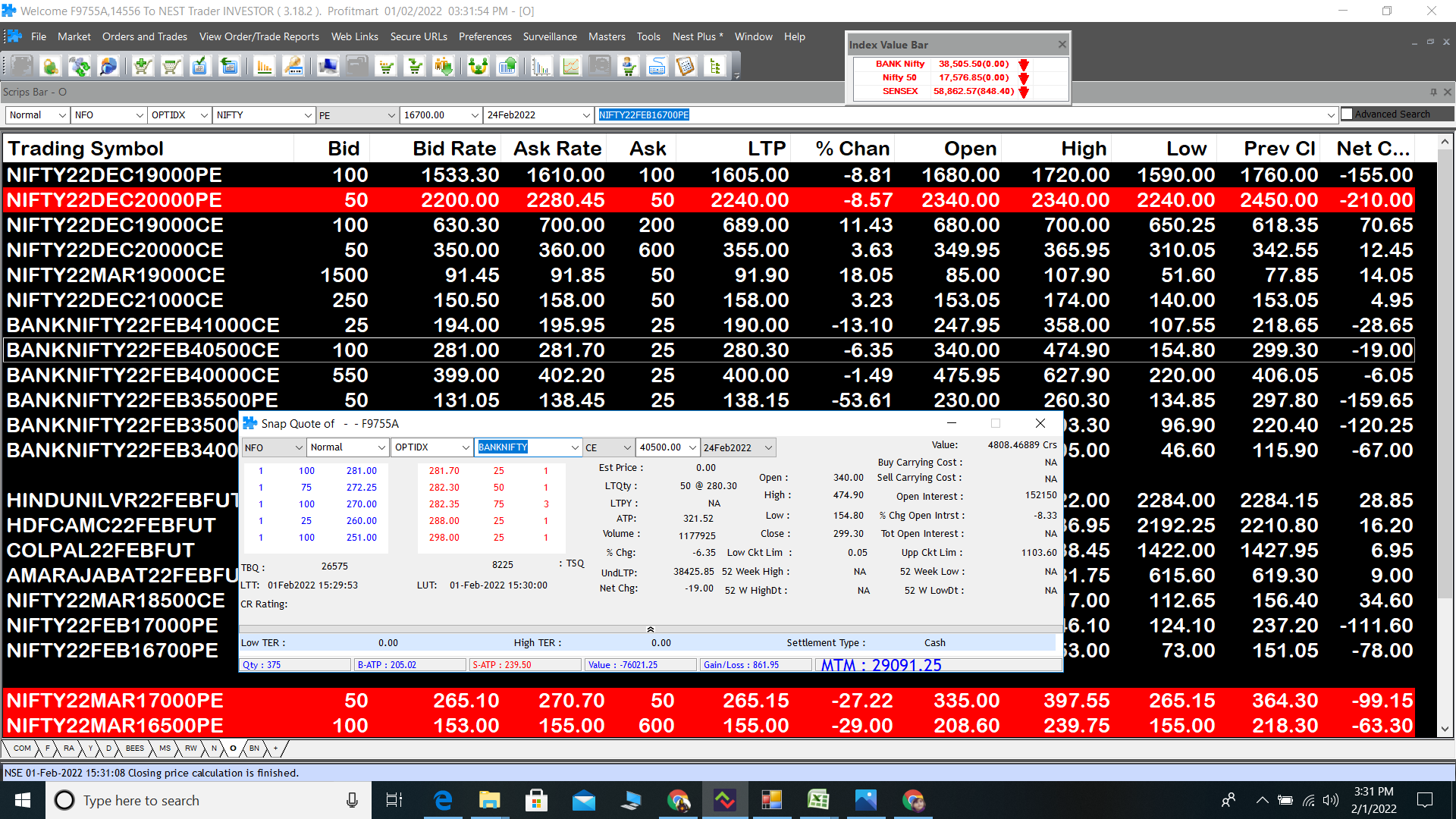
Task: Open buy order entry cart-plus icon
Action: click(x=142, y=67)
